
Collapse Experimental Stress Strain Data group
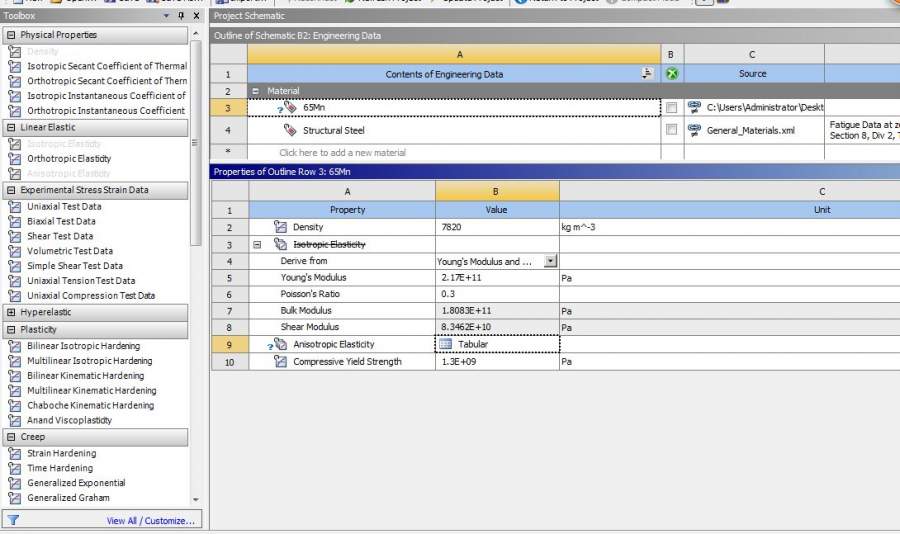(11, 190)
